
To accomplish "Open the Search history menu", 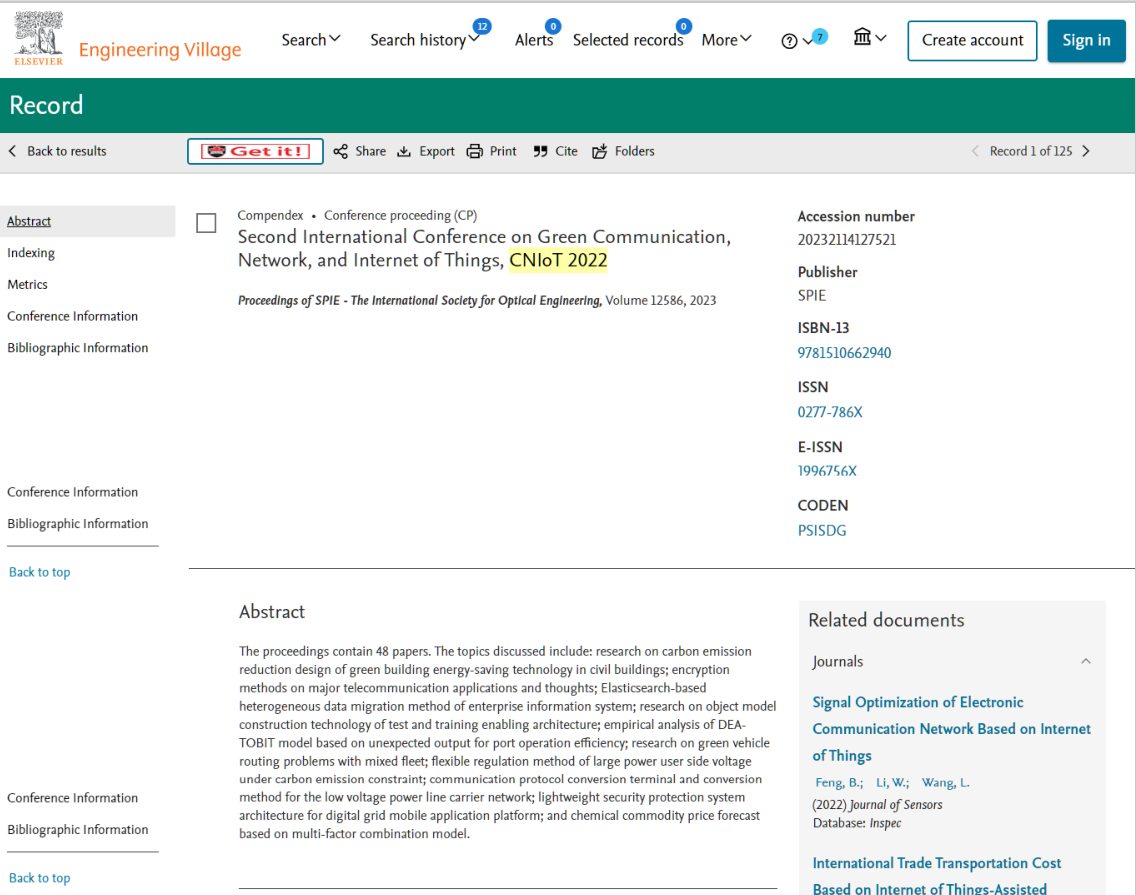I will [425, 40].
